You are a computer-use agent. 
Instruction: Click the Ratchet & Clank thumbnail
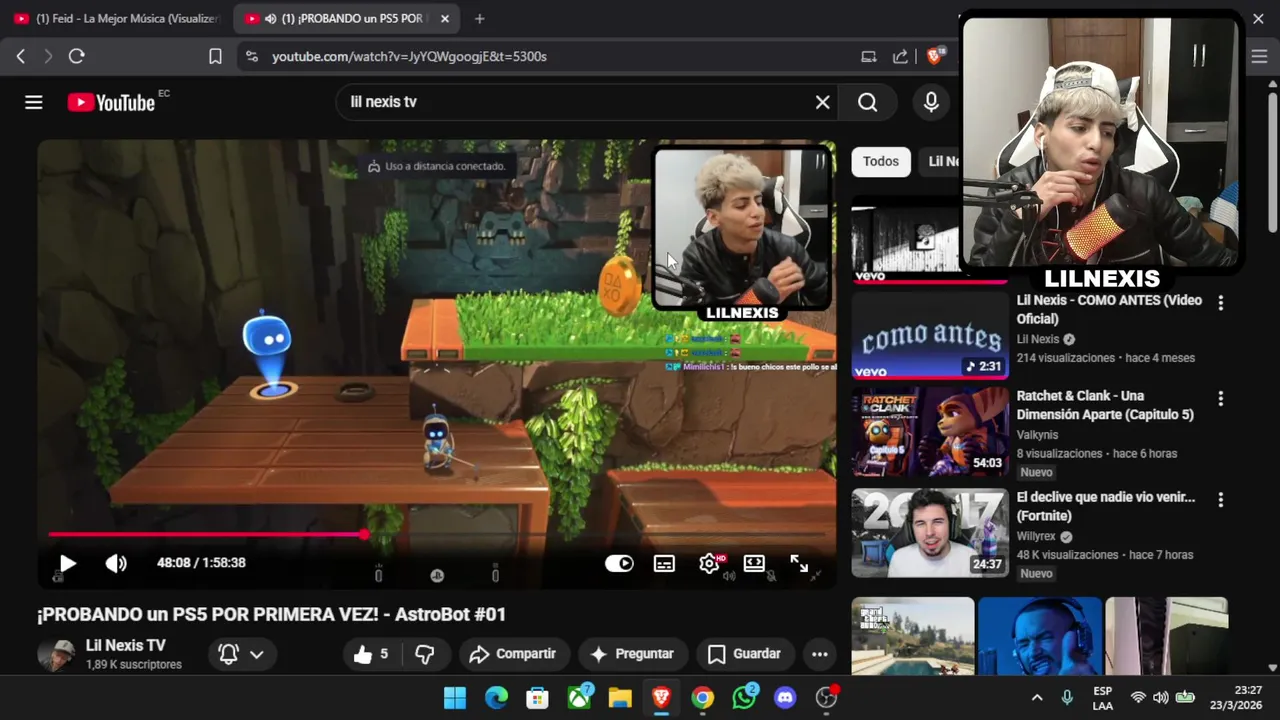coord(930,431)
